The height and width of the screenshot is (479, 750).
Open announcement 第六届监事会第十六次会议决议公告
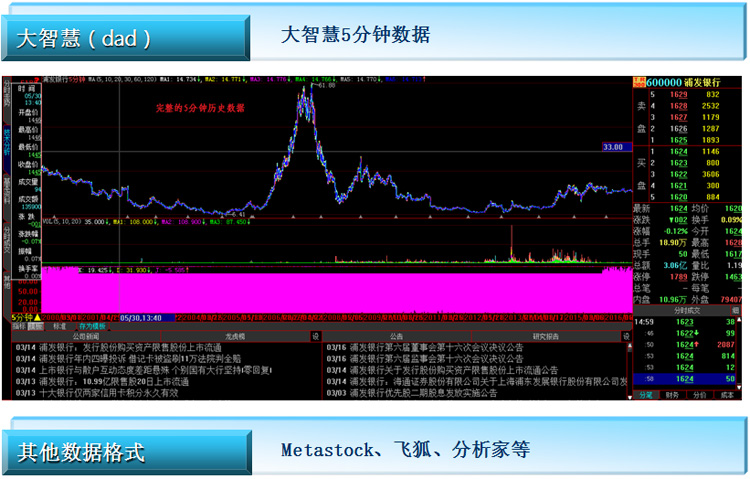(x=425, y=358)
